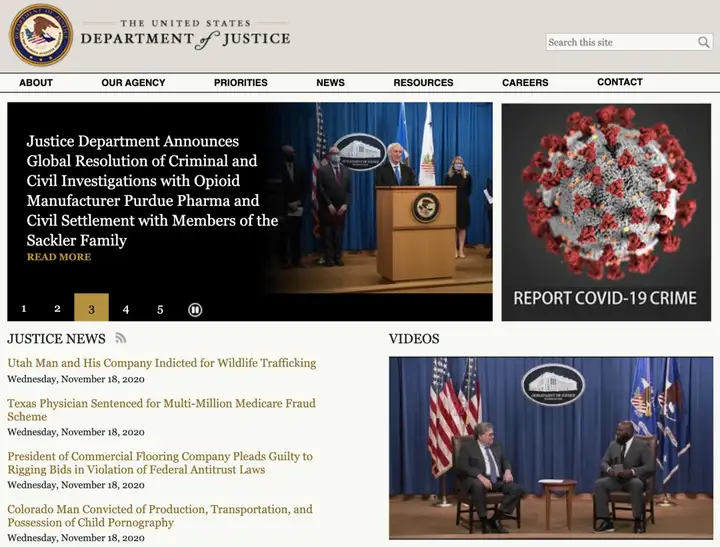This screenshot has height=547, width=720.
Task: Click READ MORE on Purdue Pharma story
Action: pyautogui.click(x=59, y=257)
